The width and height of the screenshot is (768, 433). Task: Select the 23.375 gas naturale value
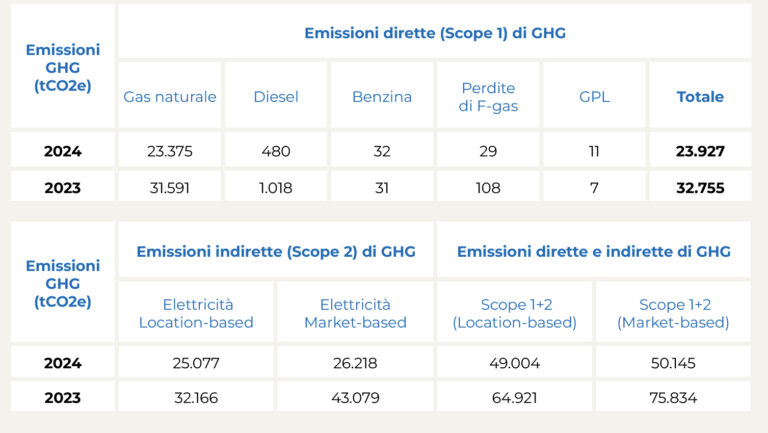coord(170,152)
